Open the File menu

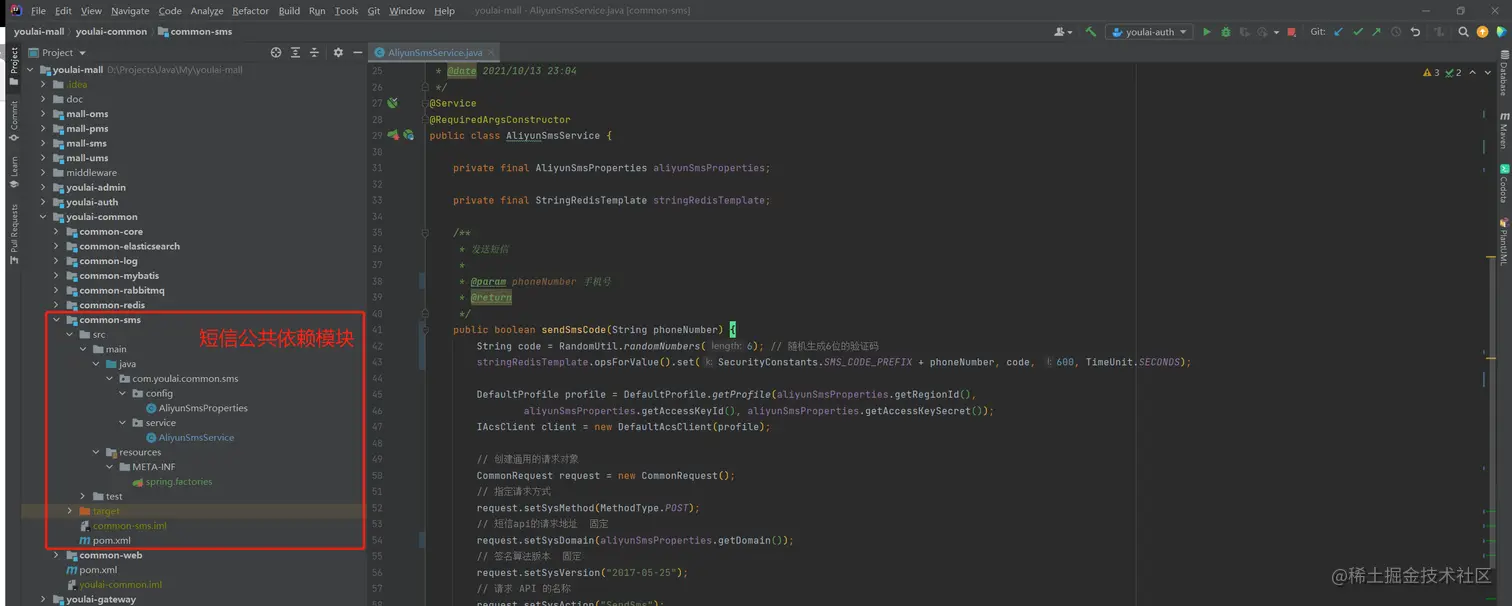click(38, 11)
